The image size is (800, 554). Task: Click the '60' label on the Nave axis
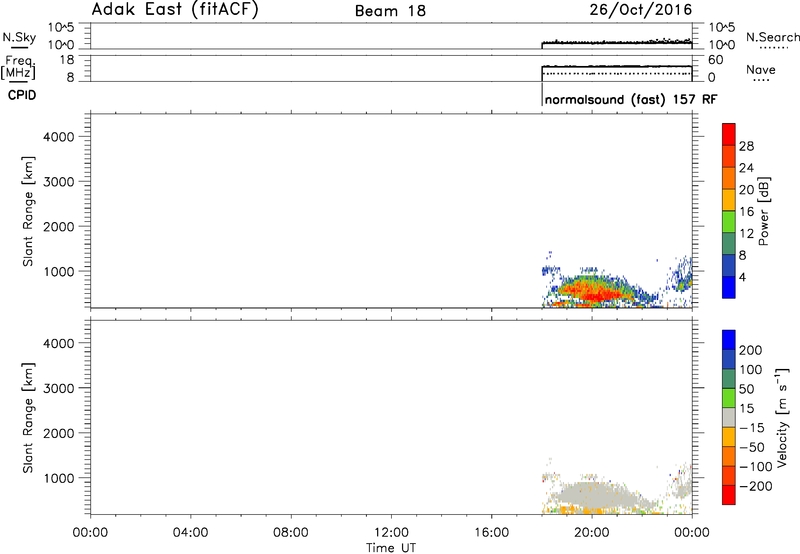[x=716, y=60]
